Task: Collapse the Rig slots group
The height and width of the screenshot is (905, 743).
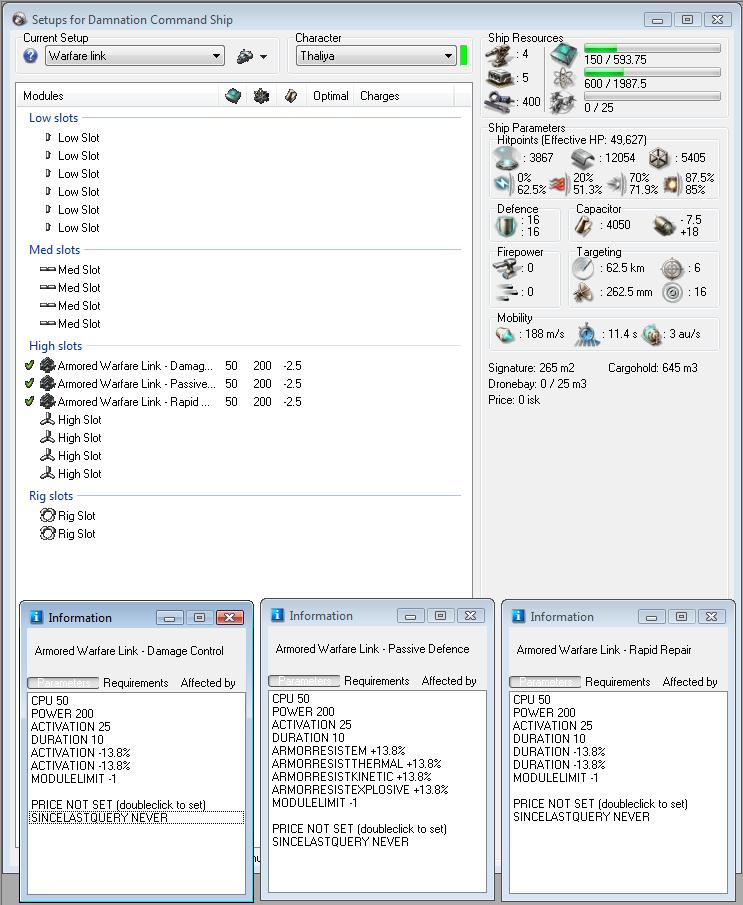Action: tap(51, 496)
